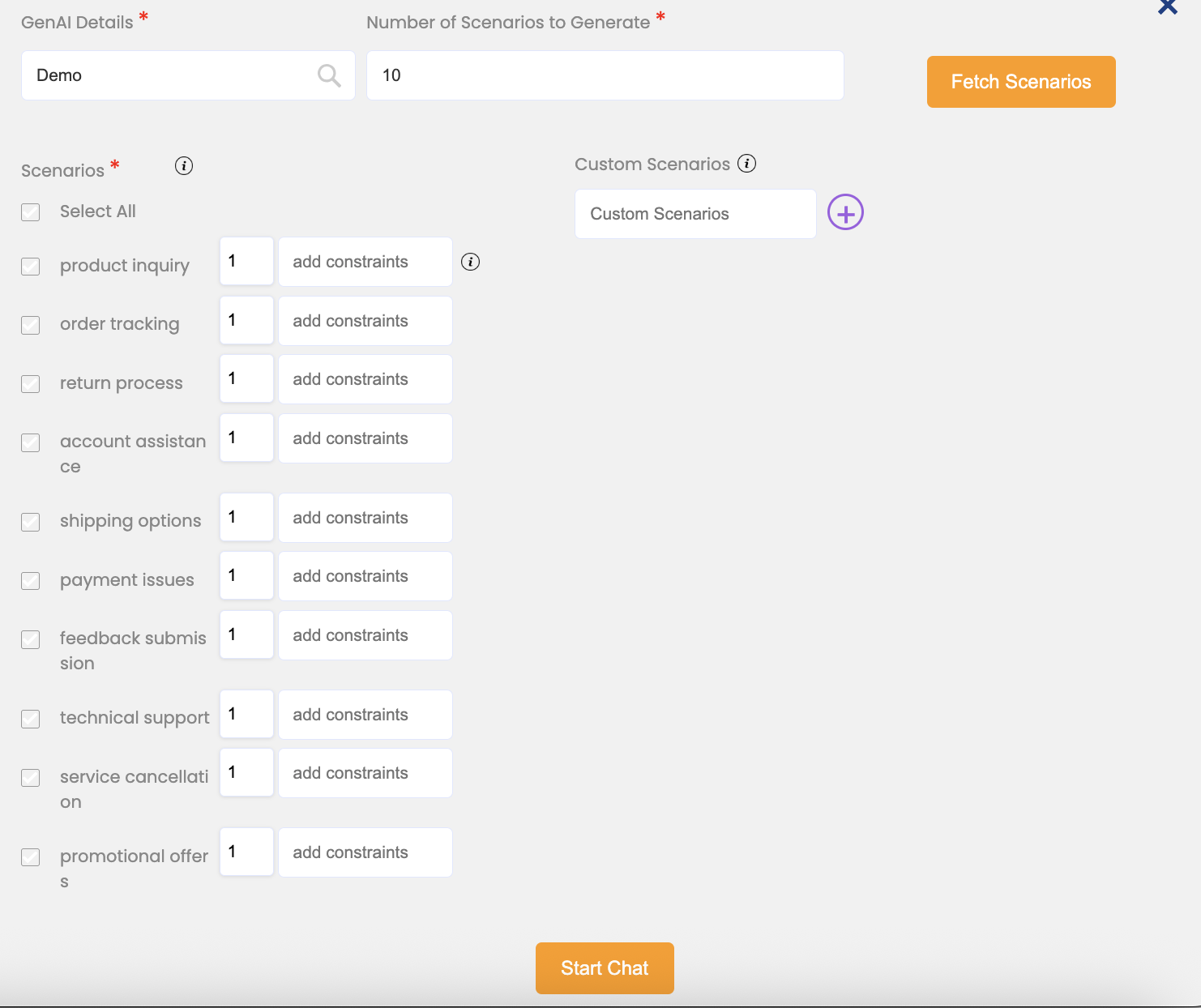1201x1008 pixels.
Task: Focus the Custom Scenarios text field
Action: [695, 214]
